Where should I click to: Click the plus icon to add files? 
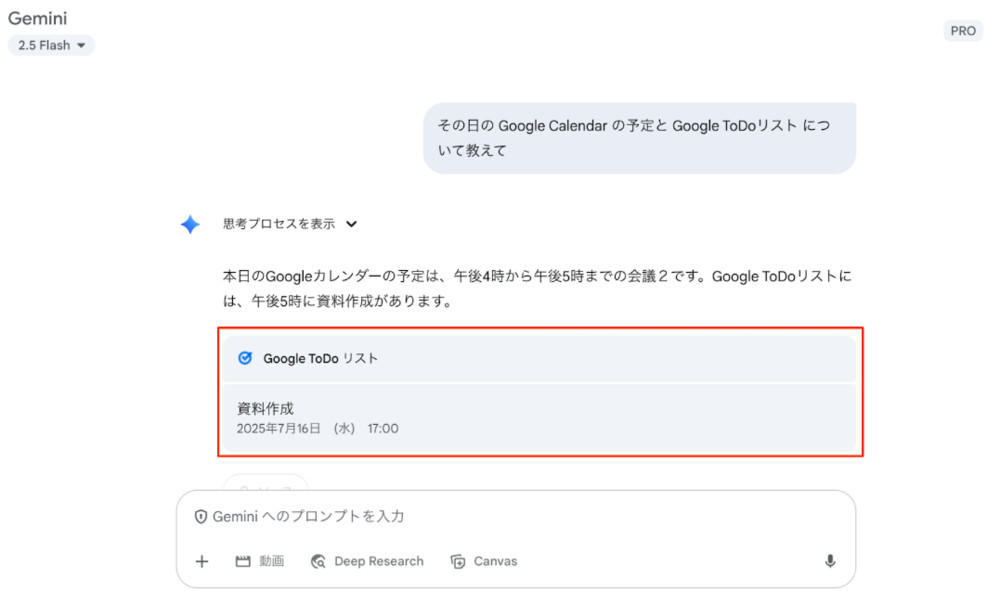202,561
